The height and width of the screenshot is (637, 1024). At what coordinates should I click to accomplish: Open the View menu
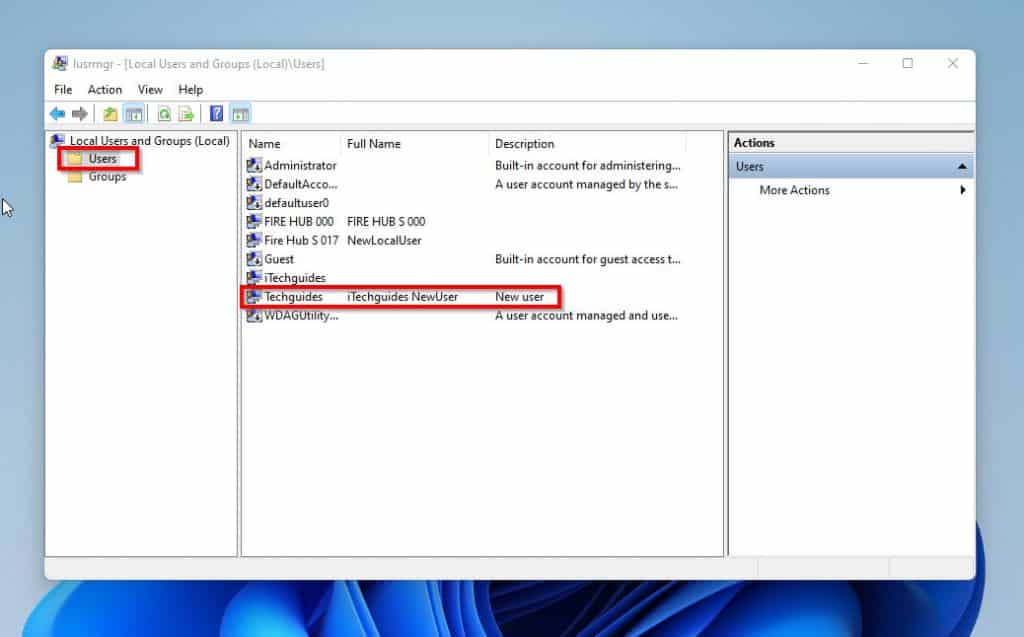coord(150,90)
